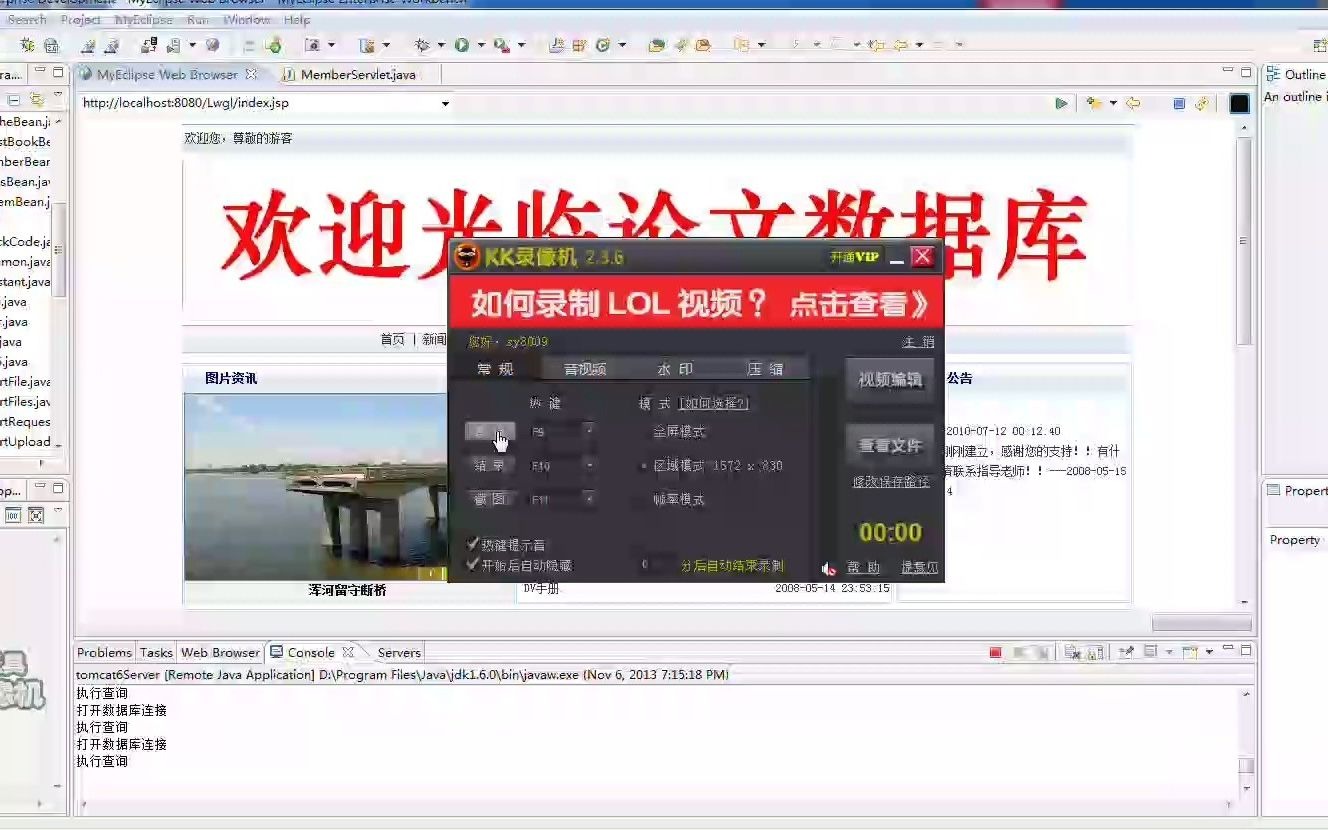Screen dimensions: 1328x830
Task: Click the camera icon in main toolbar
Action: point(312,45)
